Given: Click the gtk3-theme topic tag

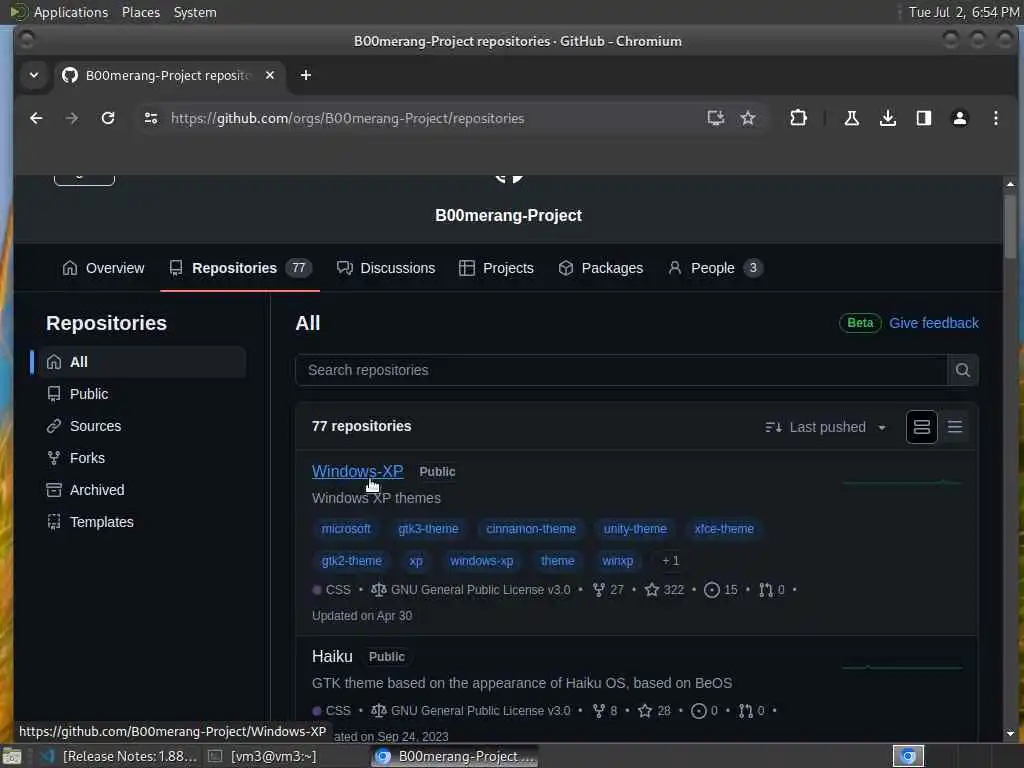Looking at the screenshot, I should 428,529.
